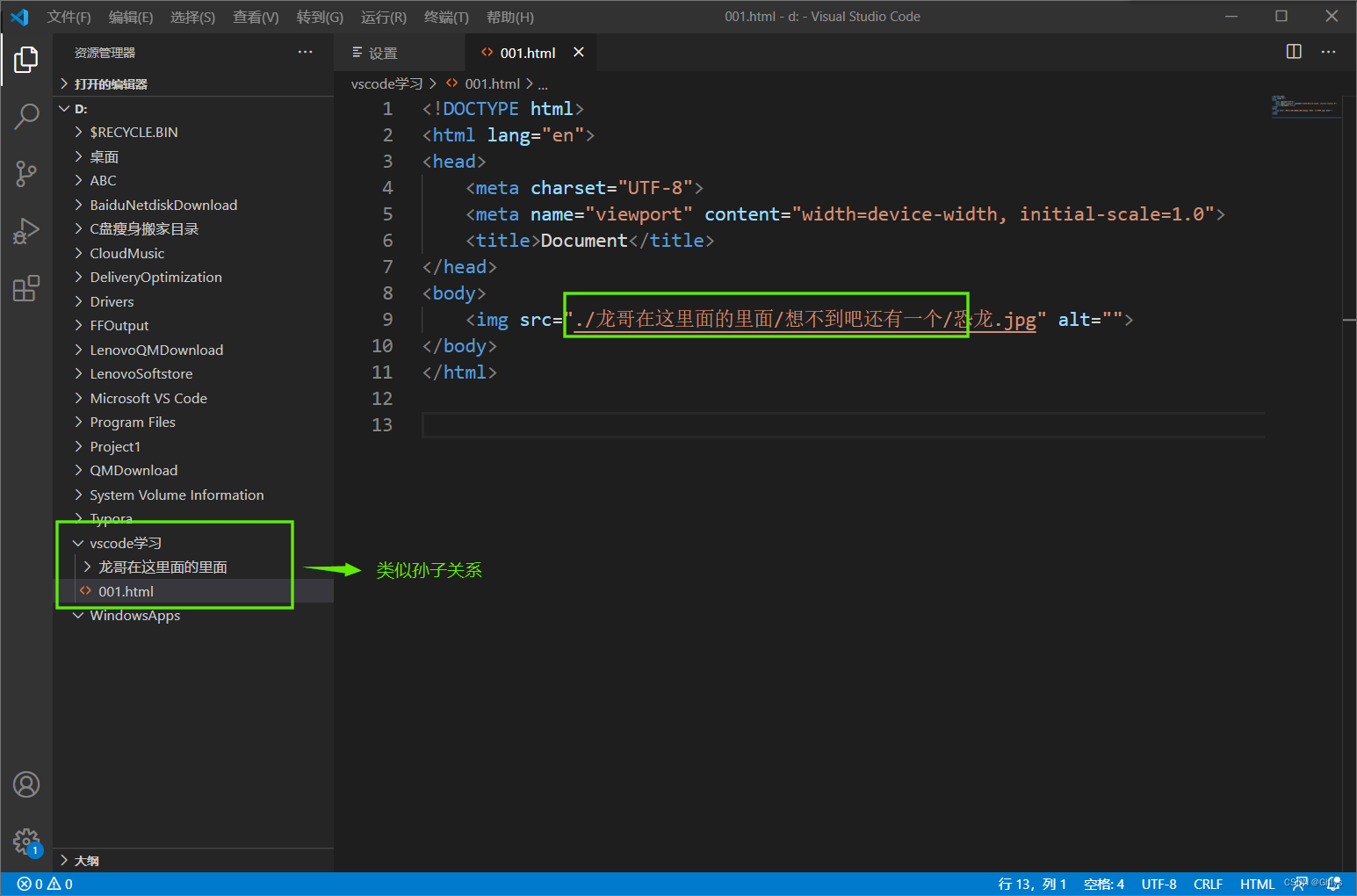Open the Run and Debug view icon
1357x896 pixels.
(x=26, y=231)
